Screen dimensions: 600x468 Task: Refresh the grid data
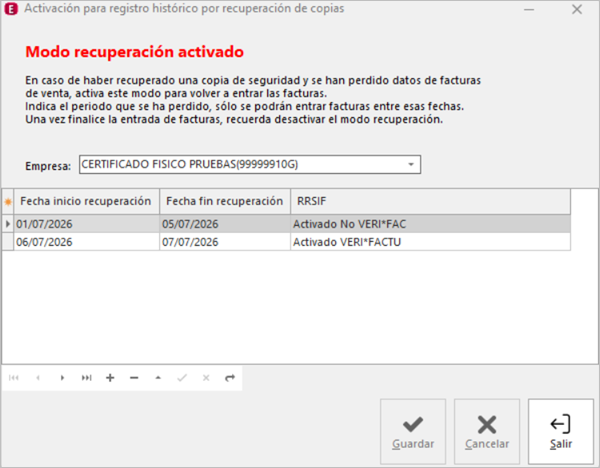pos(230,378)
